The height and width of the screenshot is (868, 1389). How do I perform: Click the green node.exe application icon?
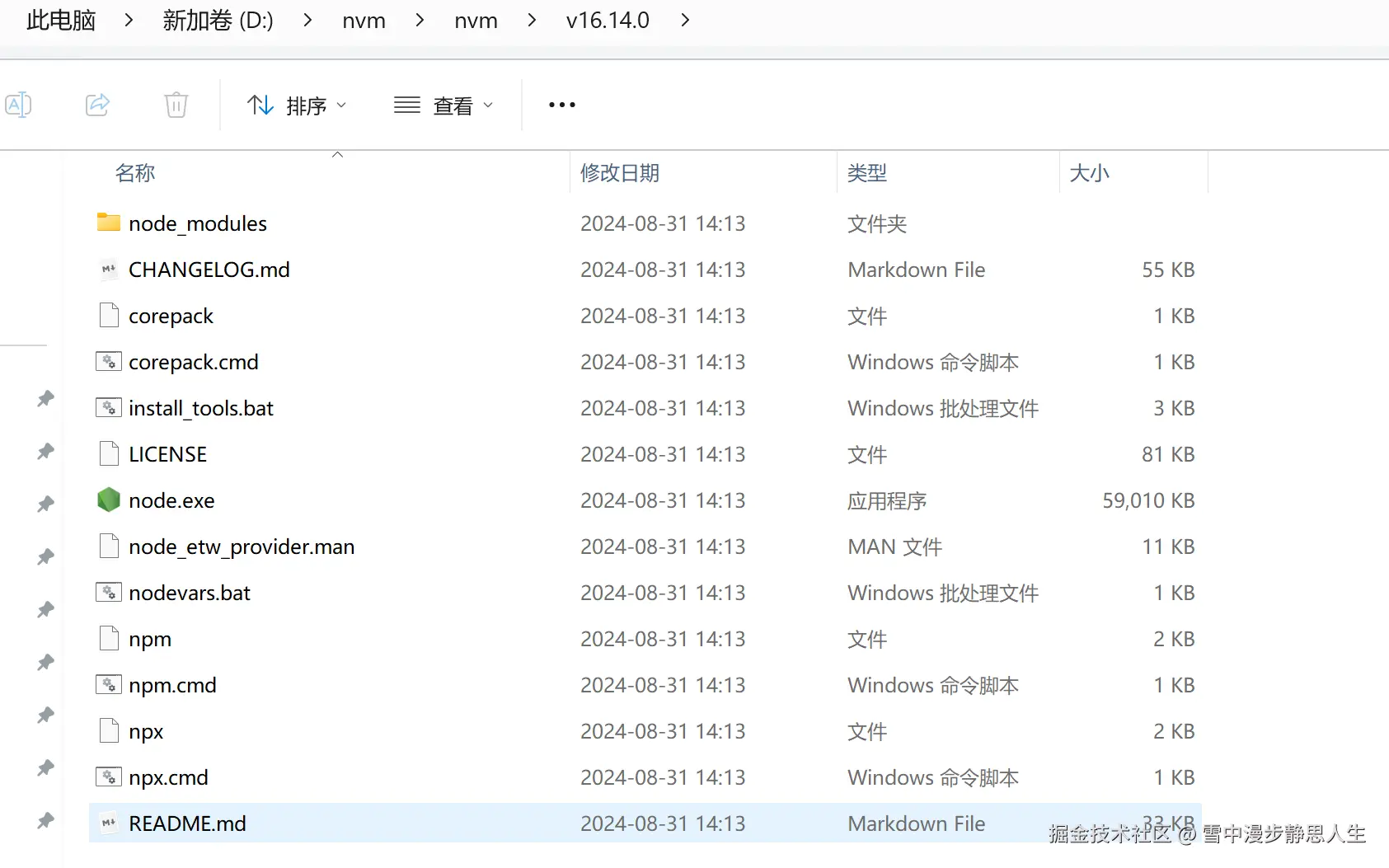tap(109, 500)
